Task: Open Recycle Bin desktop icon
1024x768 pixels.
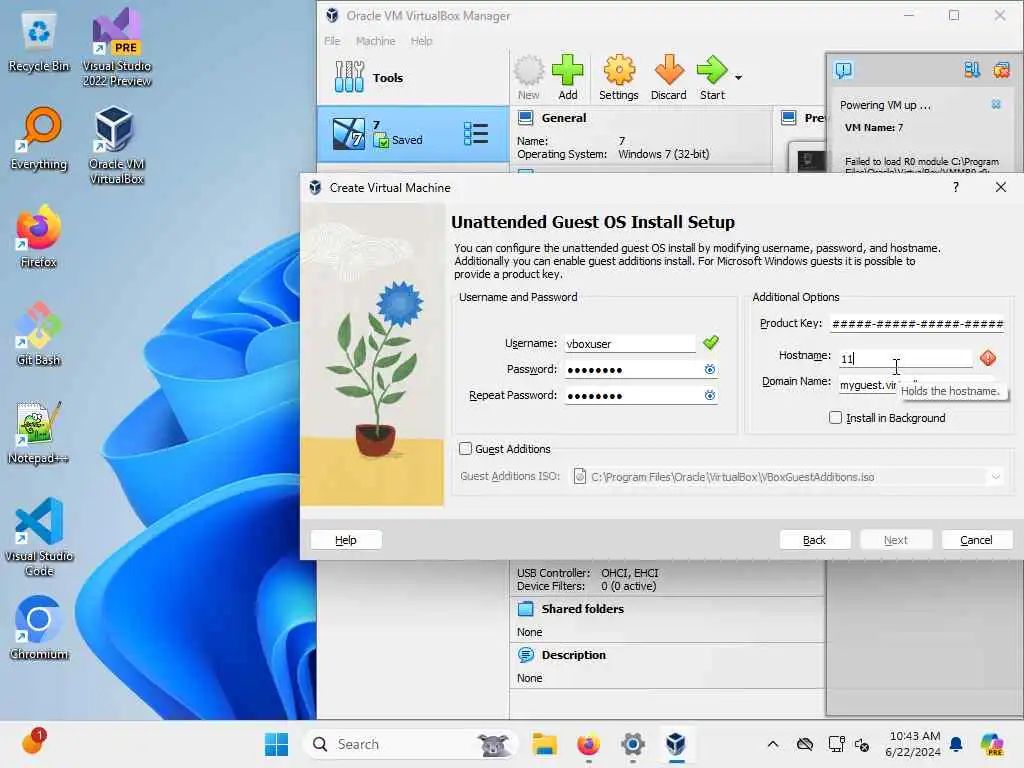Action: coord(39,42)
